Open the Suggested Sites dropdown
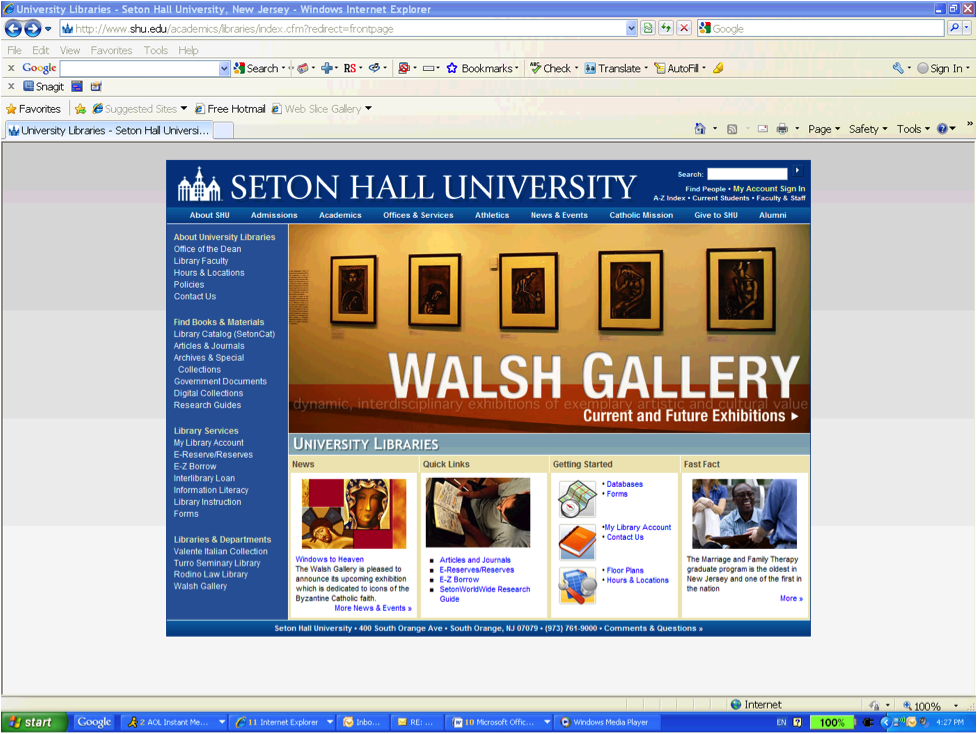The image size is (977, 734). coord(184,109)
